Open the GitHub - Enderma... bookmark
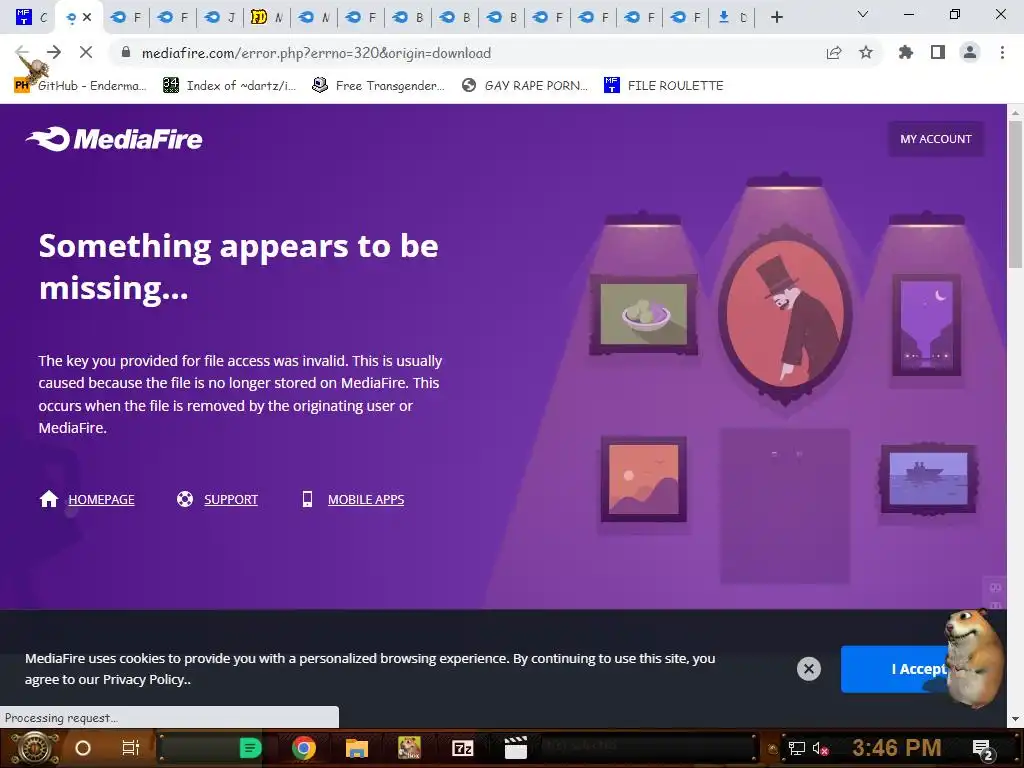 [80, 85]
